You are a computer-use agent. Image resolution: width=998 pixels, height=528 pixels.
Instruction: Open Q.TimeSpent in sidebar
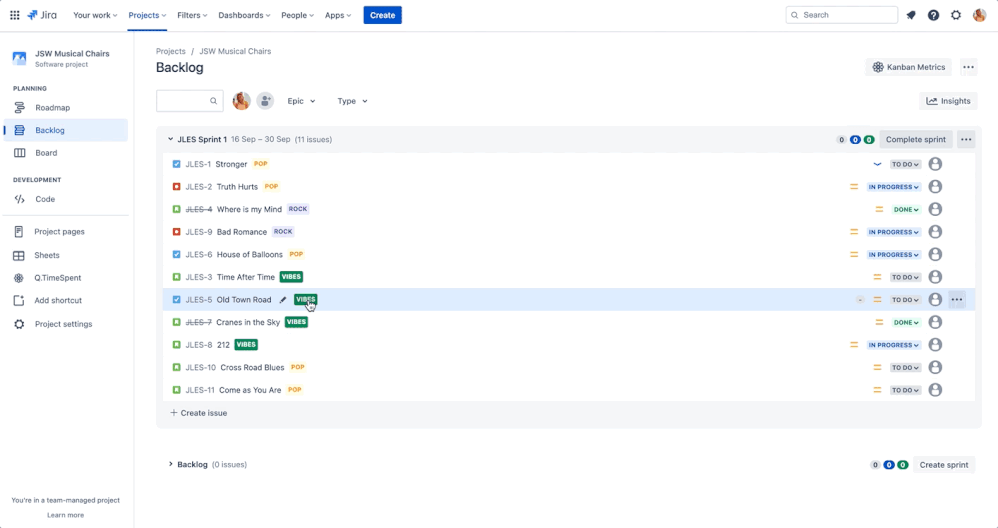[x=66, y=278]
